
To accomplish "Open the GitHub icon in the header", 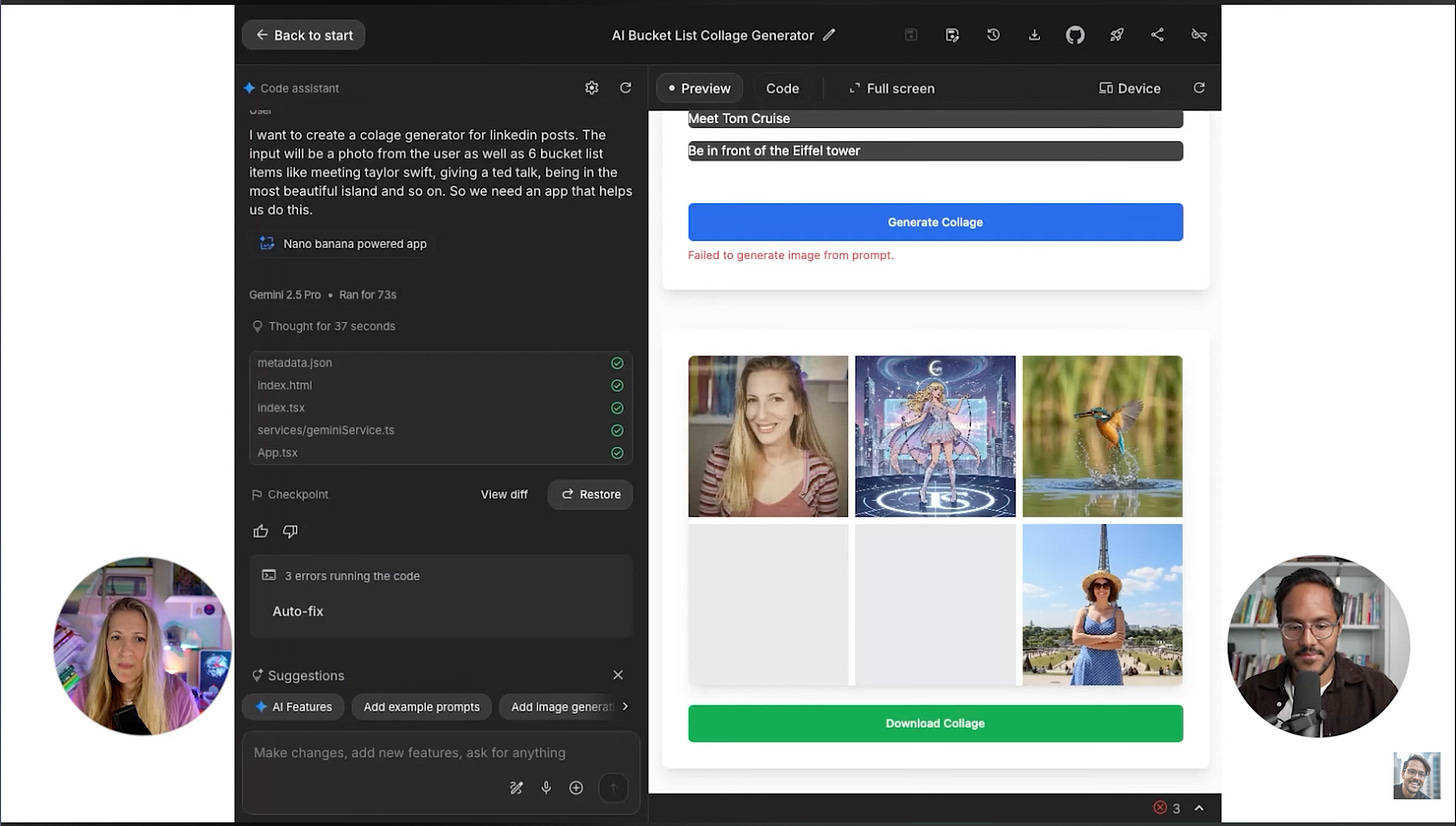I will (1075, 35).
